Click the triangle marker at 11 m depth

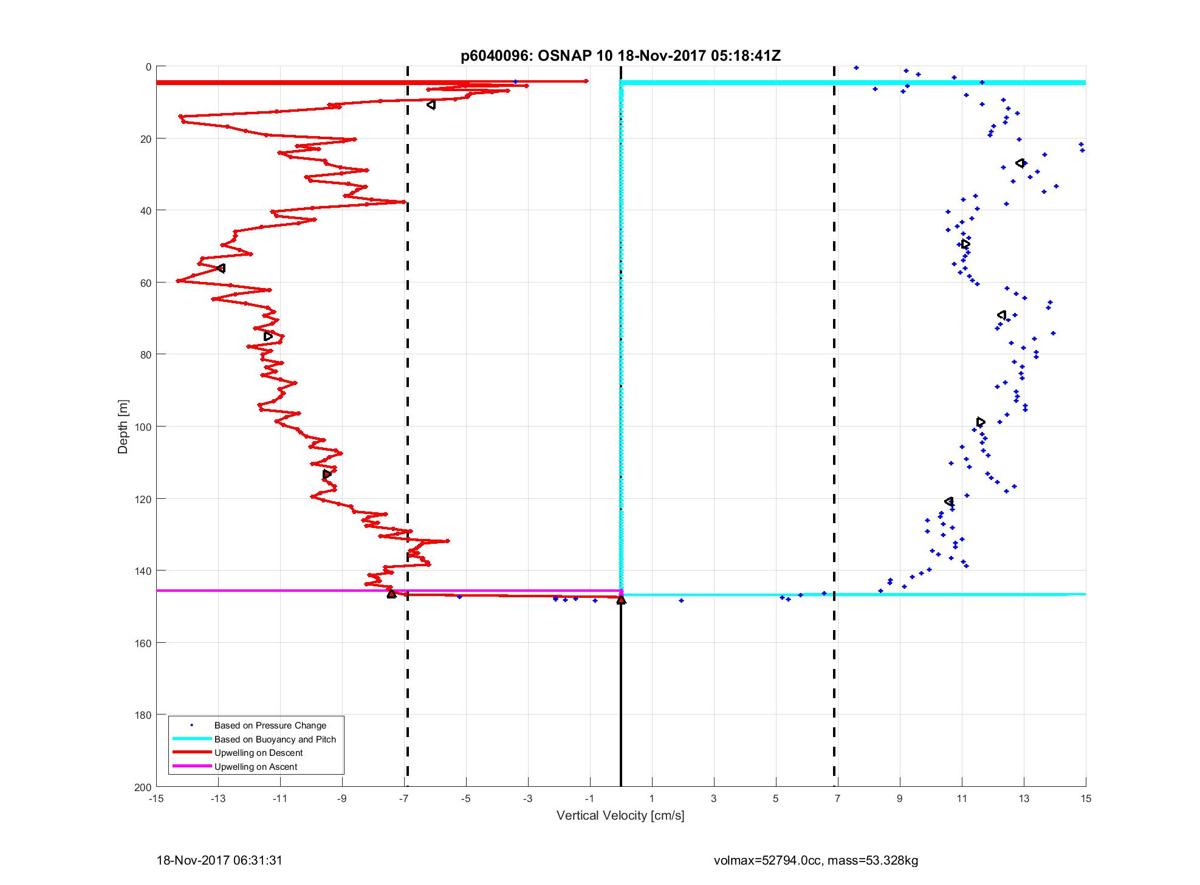coord(431,105)
